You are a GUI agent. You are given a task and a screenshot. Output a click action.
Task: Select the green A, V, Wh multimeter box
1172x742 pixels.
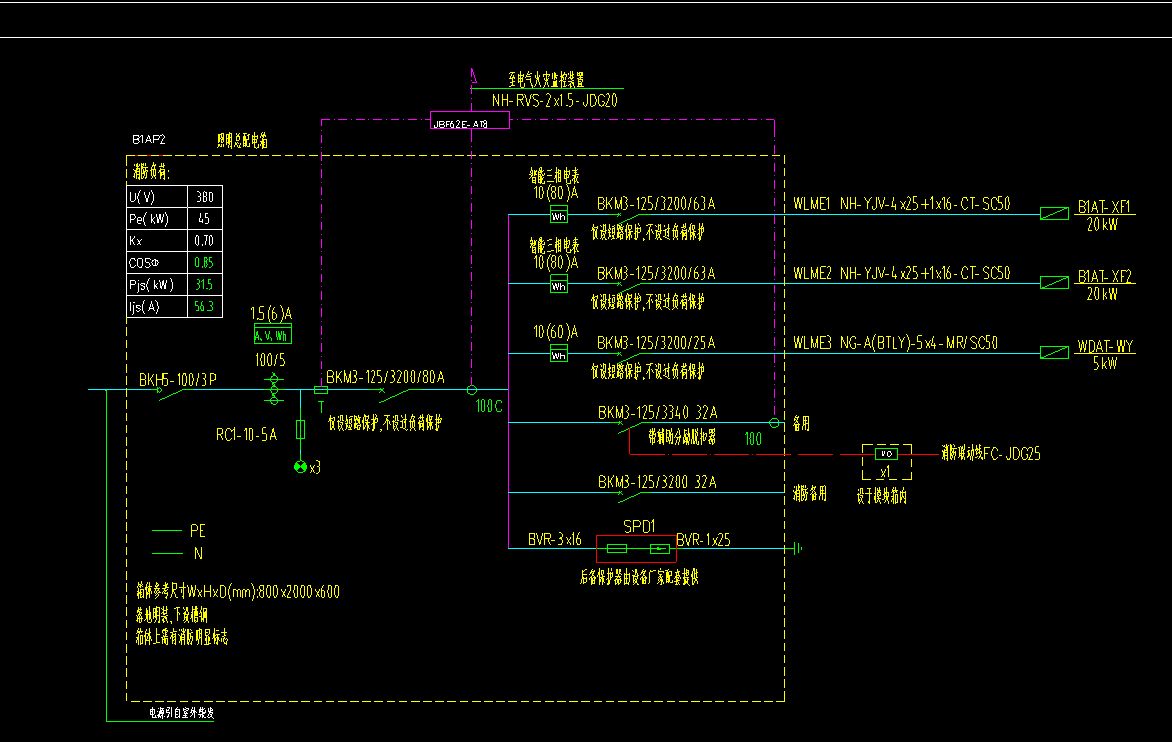273,335
